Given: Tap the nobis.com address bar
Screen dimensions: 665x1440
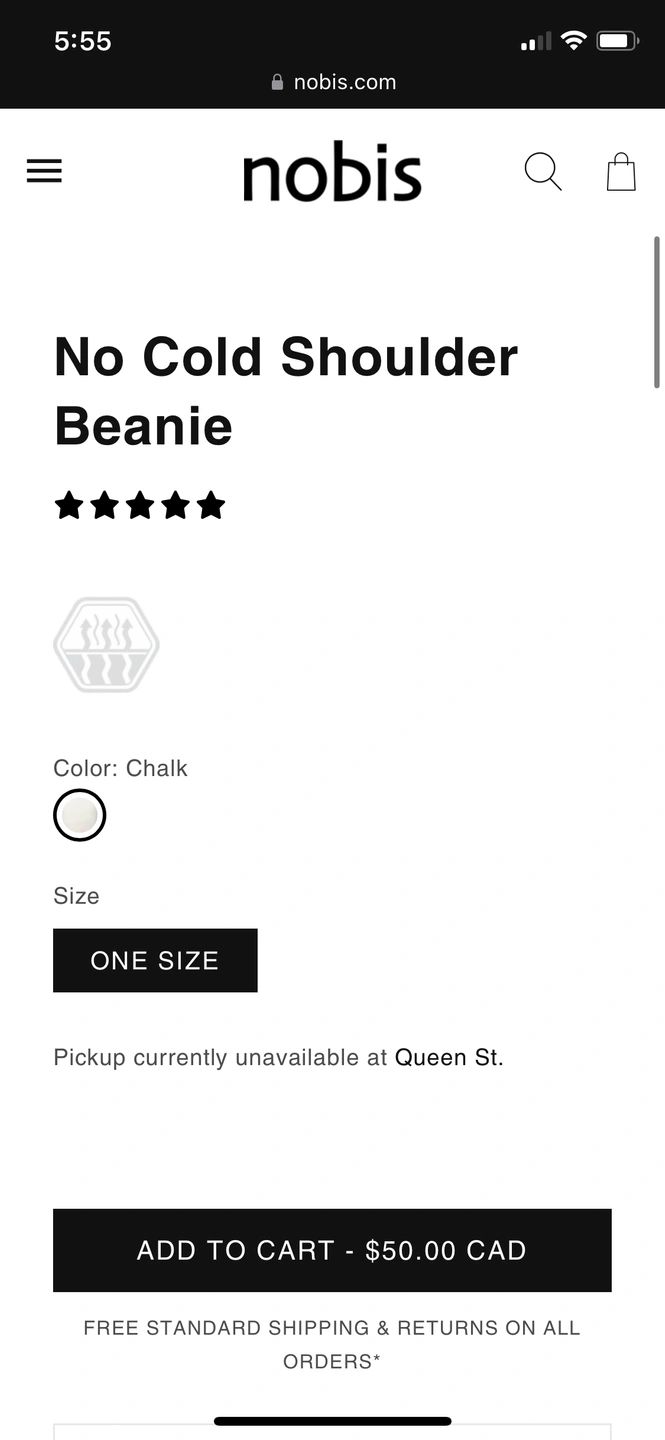Looking at the screenshot, I should [333, 82].
